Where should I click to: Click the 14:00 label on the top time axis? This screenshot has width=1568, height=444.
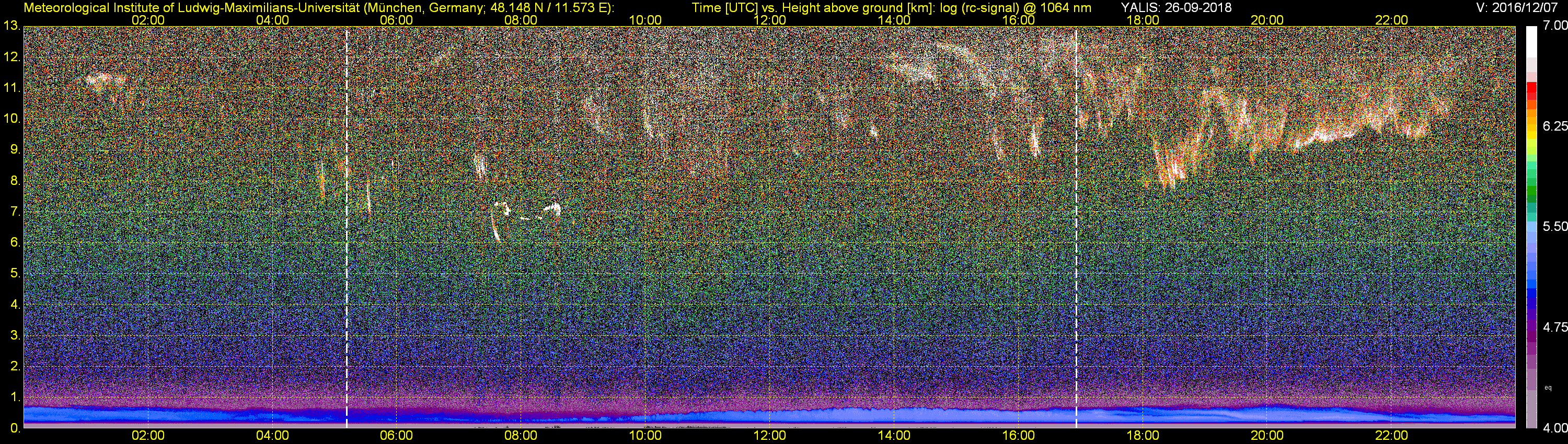coord(894,20)
